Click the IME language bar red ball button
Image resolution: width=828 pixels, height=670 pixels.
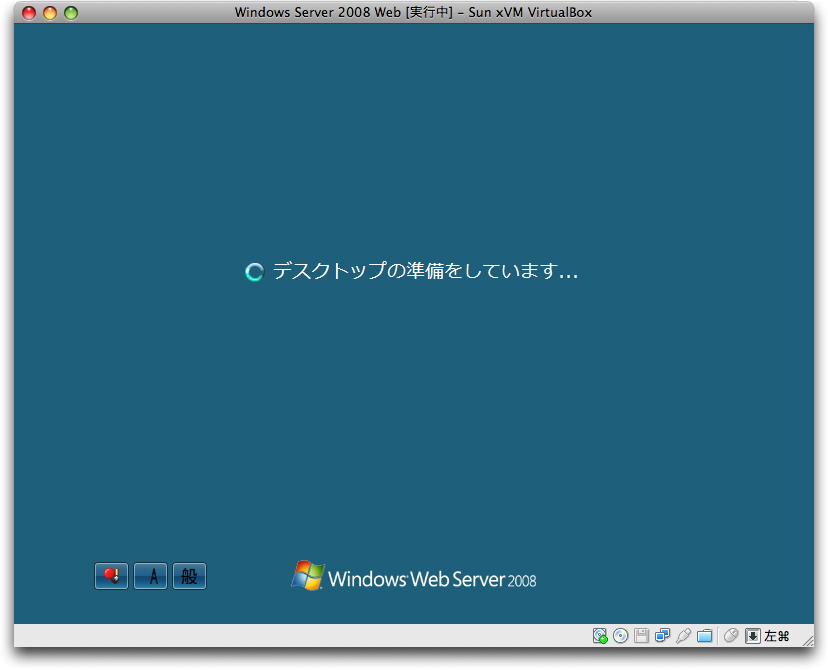111,576
